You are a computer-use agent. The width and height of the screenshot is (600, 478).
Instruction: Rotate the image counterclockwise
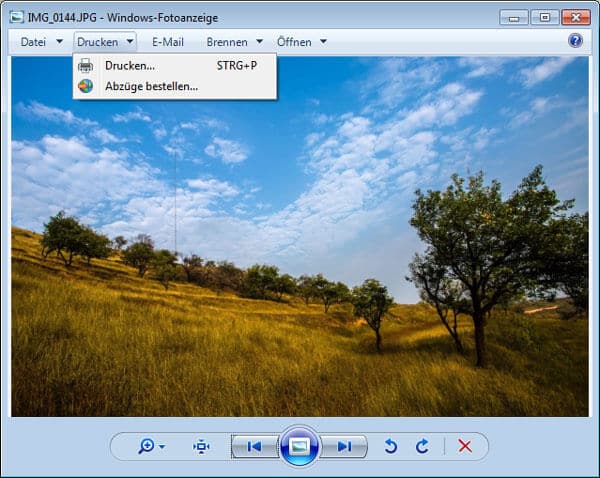click(x=390, y=446)
